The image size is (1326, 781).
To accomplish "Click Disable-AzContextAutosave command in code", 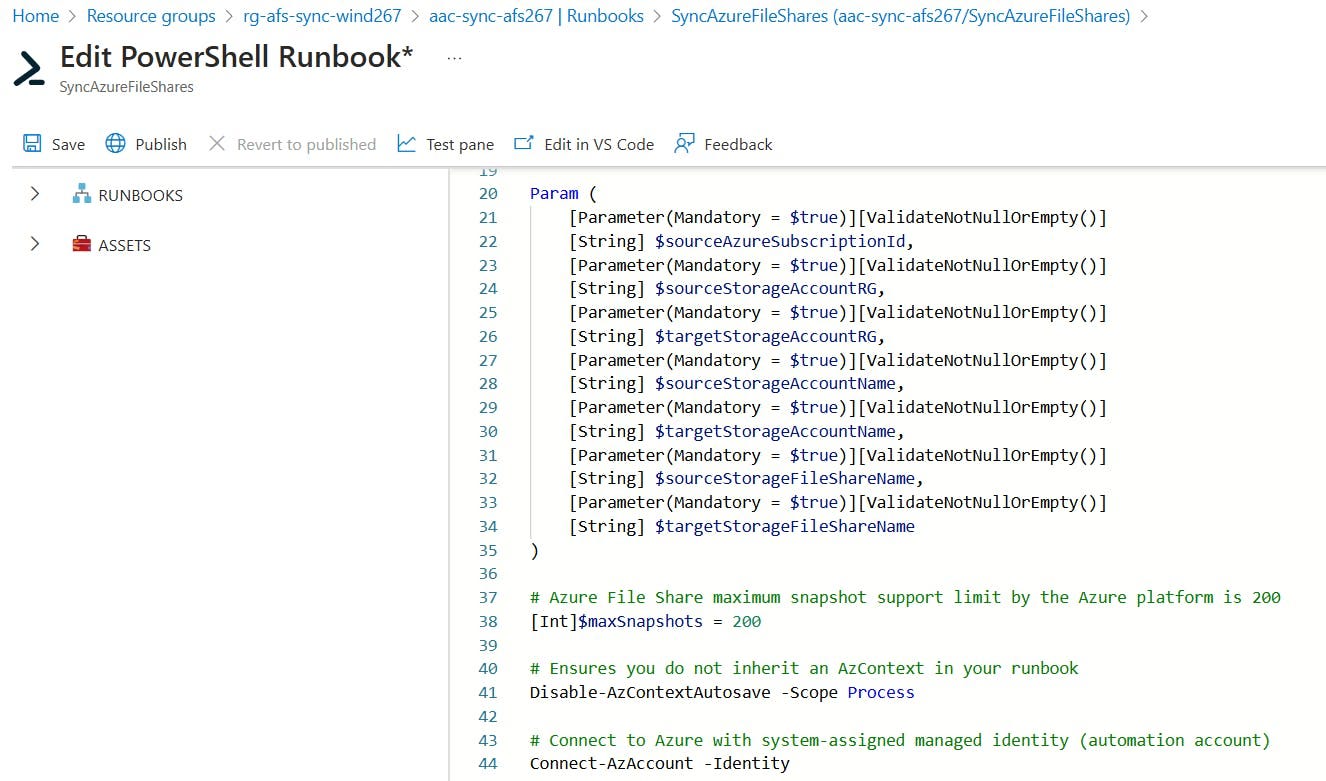I will coord(651,692).
